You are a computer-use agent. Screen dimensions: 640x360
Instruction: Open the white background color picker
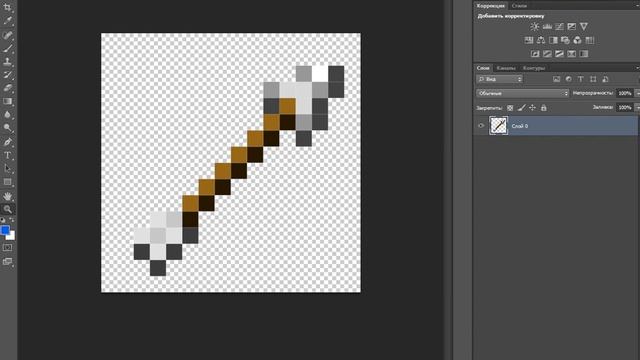[x=12, y=236]
